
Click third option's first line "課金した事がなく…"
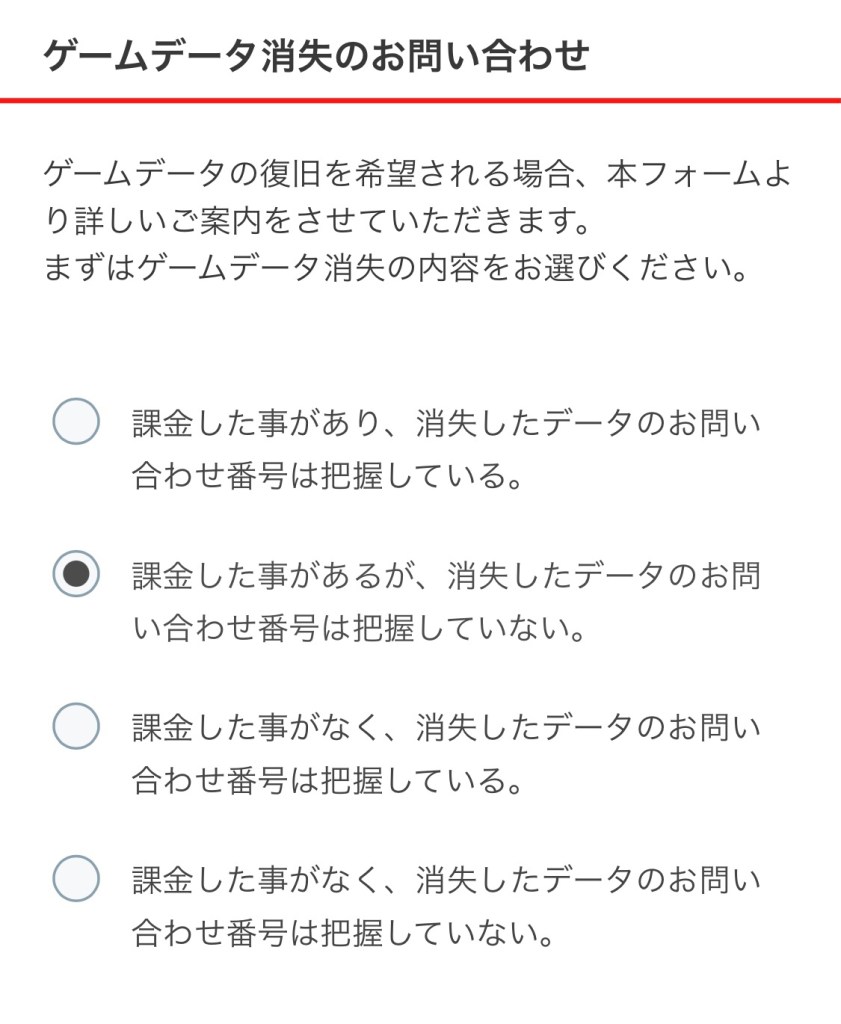coord(446,728)
